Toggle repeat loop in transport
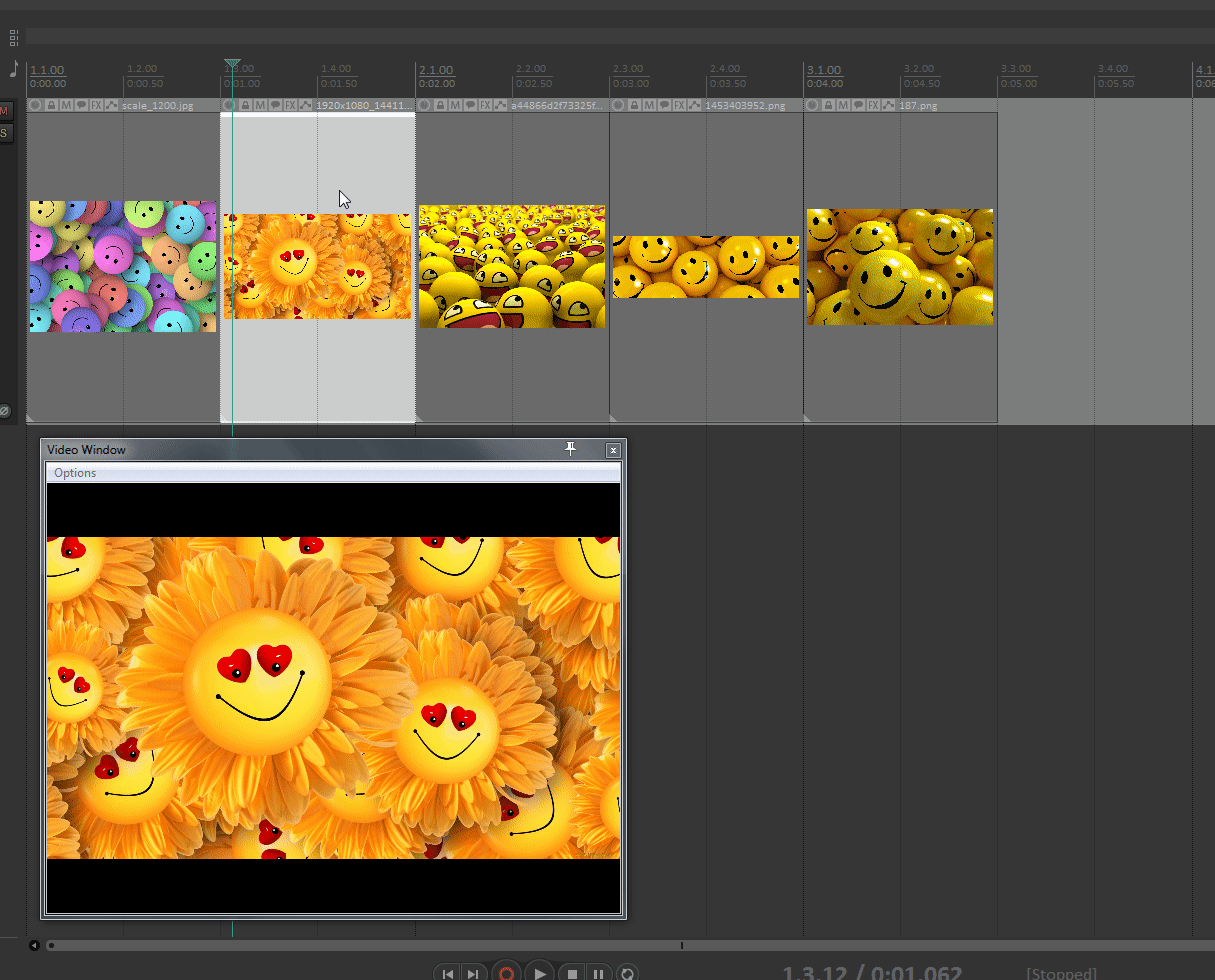This screenshot has width=1215, height=980. (627, 973)
